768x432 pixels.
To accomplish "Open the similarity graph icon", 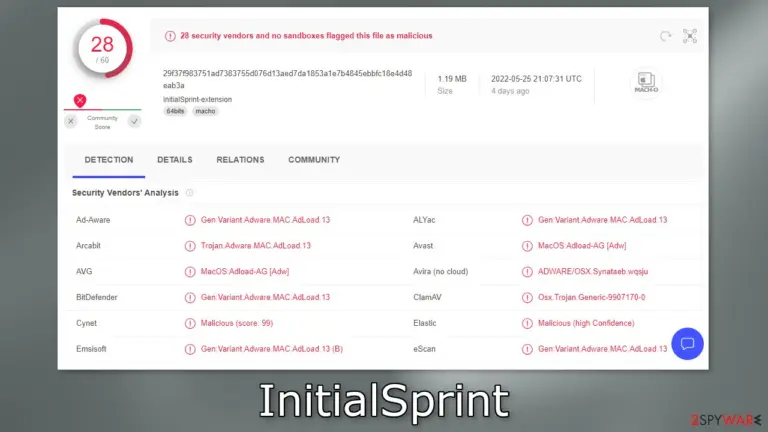I will coord(690,36).
